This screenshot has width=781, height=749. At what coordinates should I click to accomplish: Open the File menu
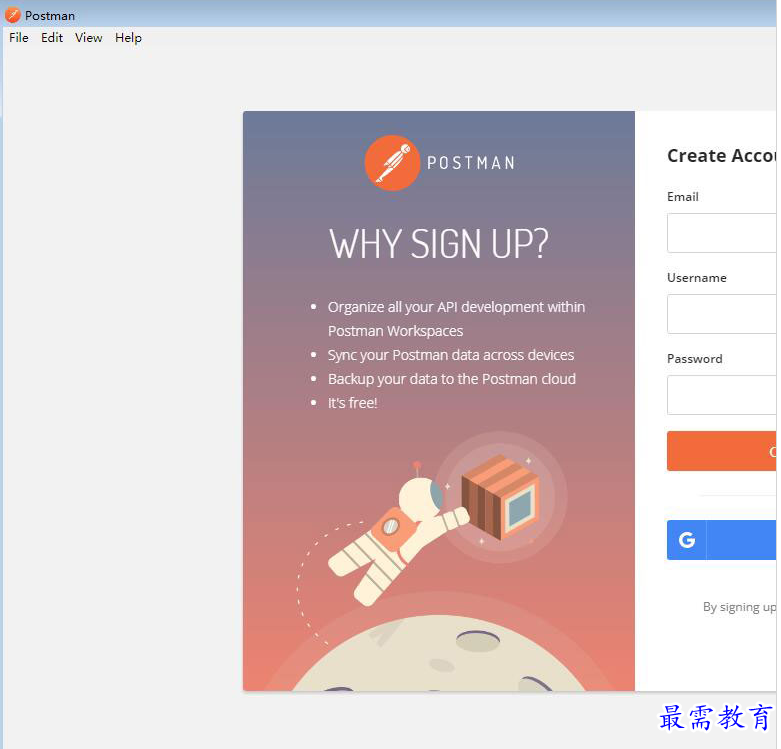[18, 38]
